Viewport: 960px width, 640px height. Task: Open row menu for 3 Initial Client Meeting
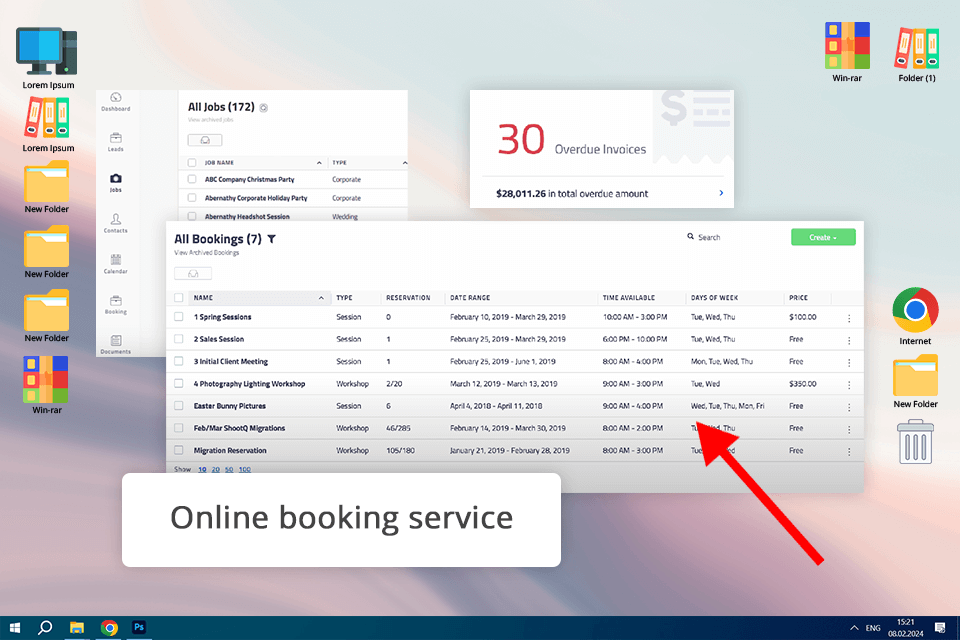tap(849, 363)
